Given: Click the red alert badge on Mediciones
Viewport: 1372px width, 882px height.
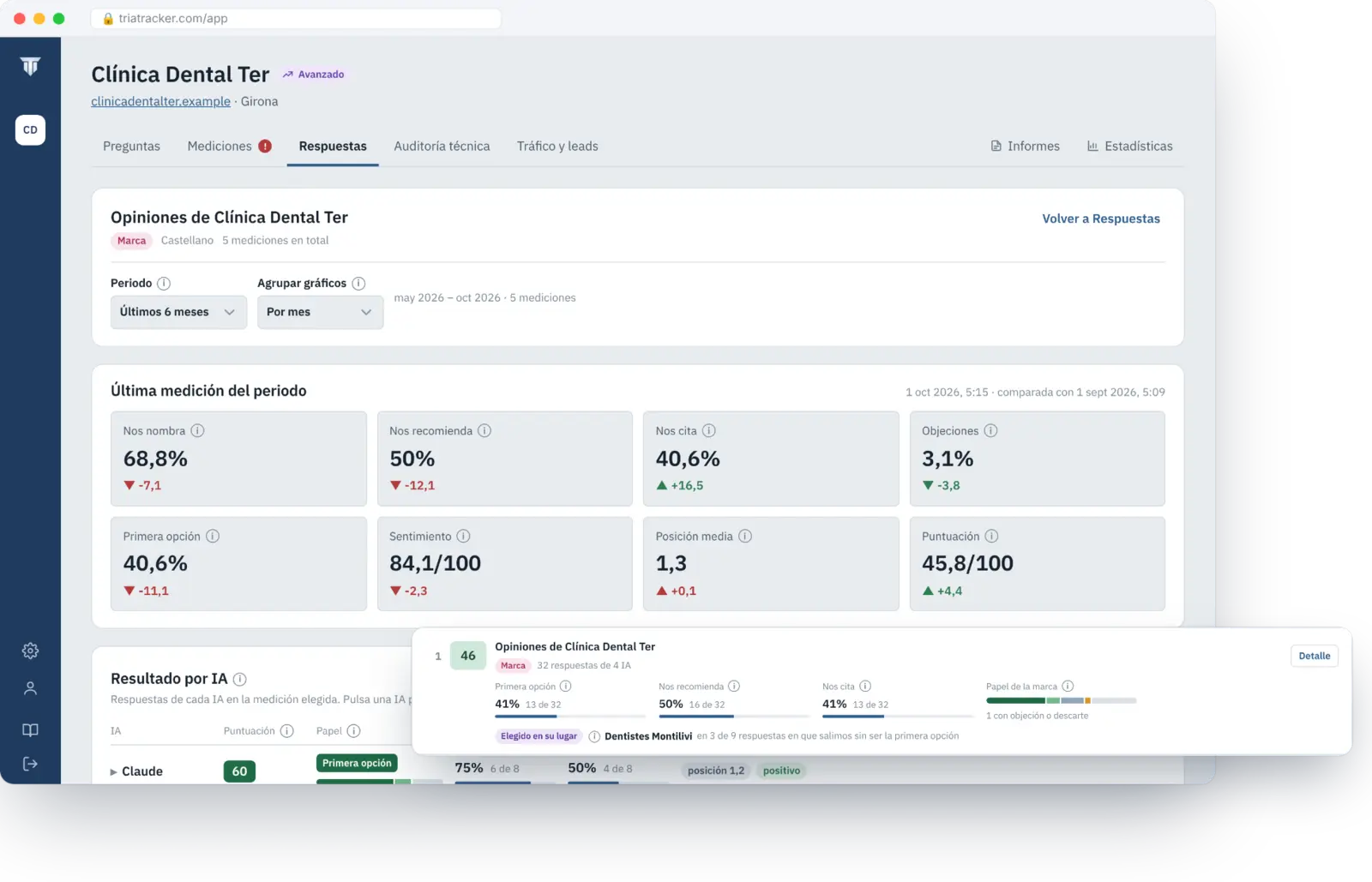Looking at the screenshot, I should 265,146.
